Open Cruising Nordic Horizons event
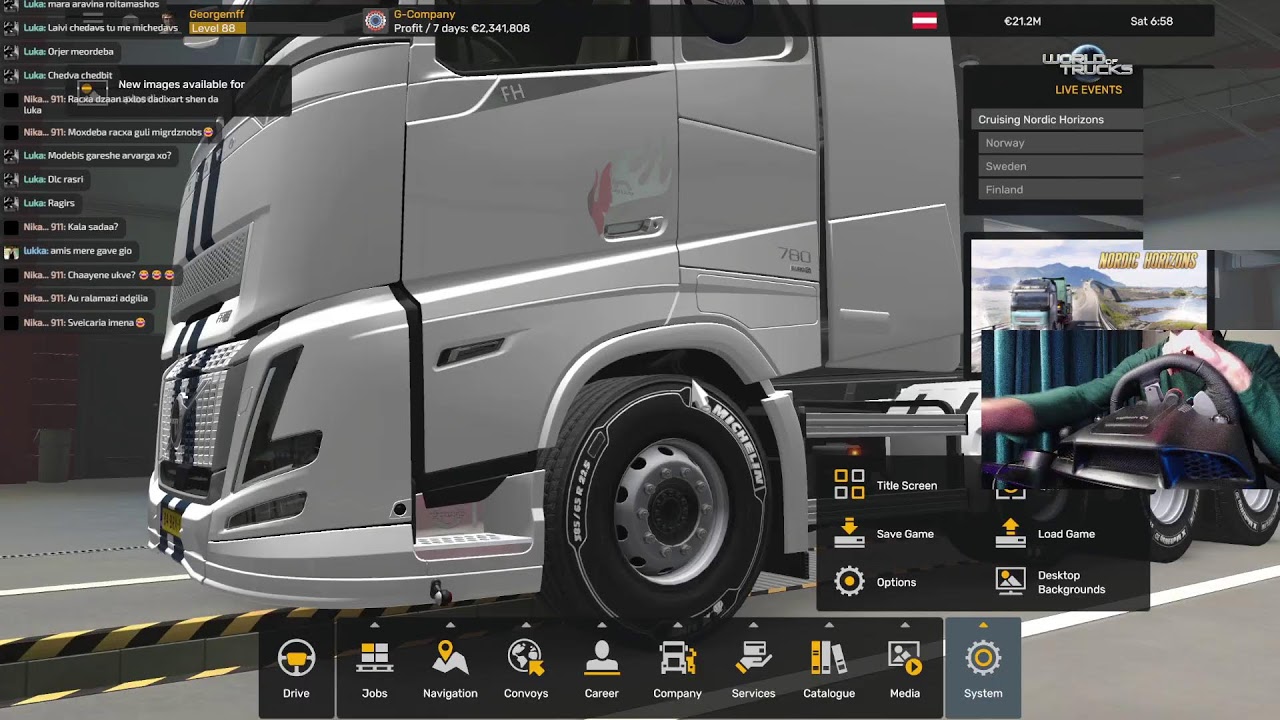 tap(1057, 120)
